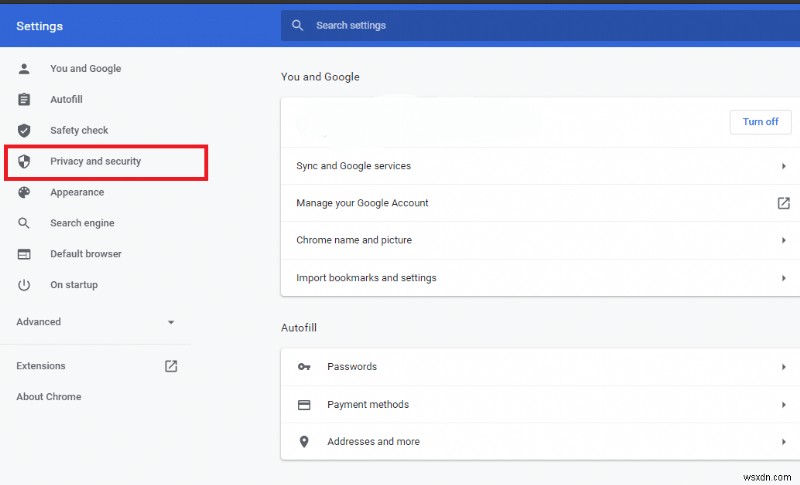Screen dimensions: 800x485
Task: Open Extensions in new tab
Action: 171,366
